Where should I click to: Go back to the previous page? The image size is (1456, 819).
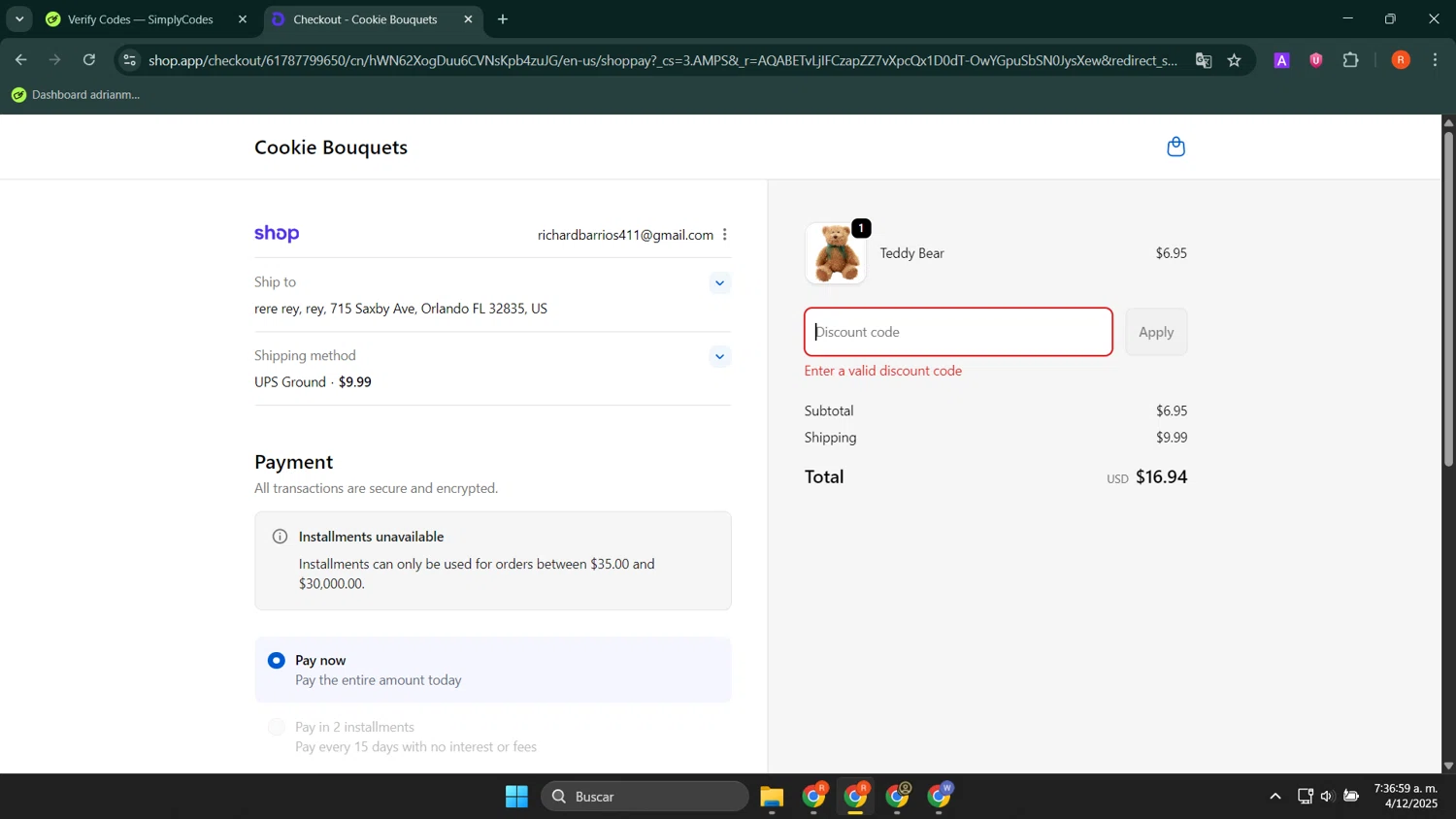(20, 60)
